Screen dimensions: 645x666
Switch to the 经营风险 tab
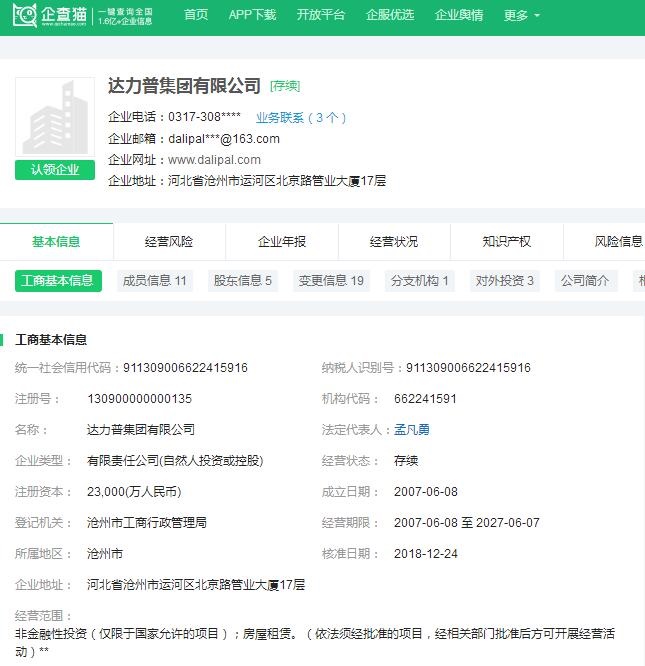coord(169,242)
